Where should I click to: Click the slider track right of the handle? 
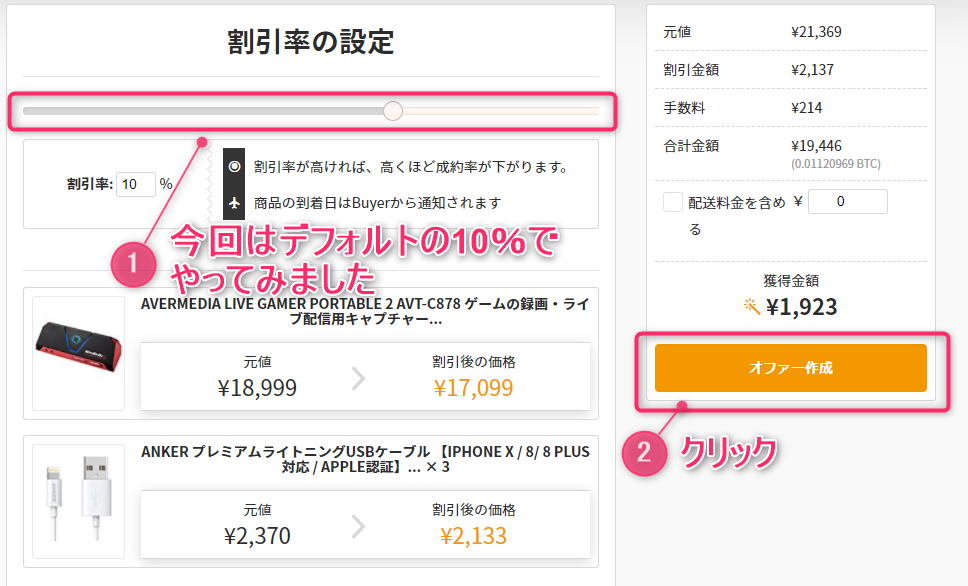[500, 110]
